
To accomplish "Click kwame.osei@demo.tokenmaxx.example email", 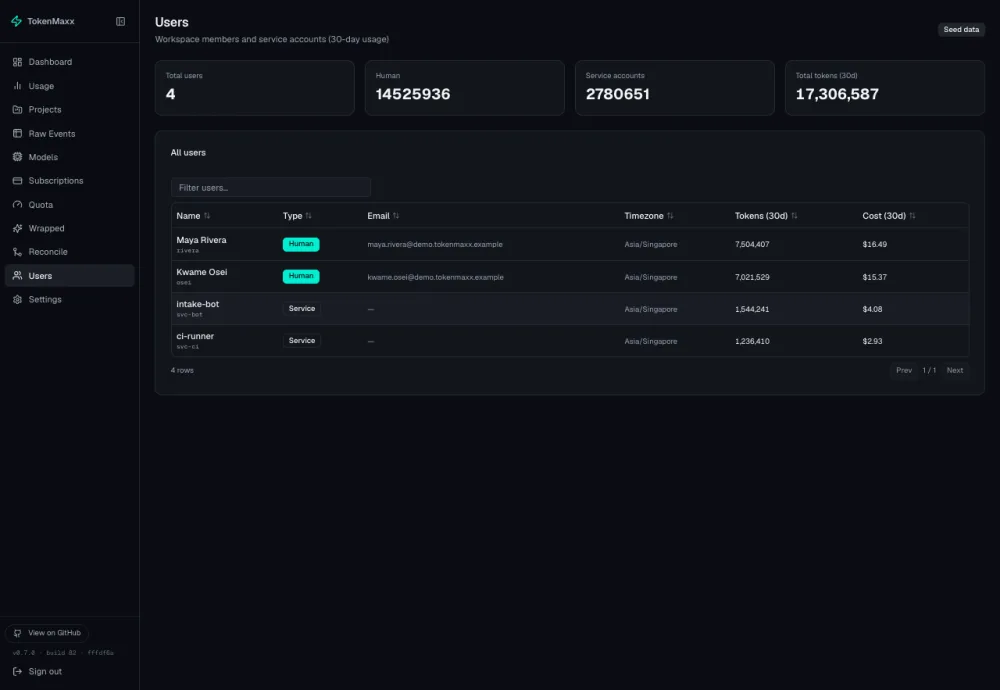I will 436,277.
